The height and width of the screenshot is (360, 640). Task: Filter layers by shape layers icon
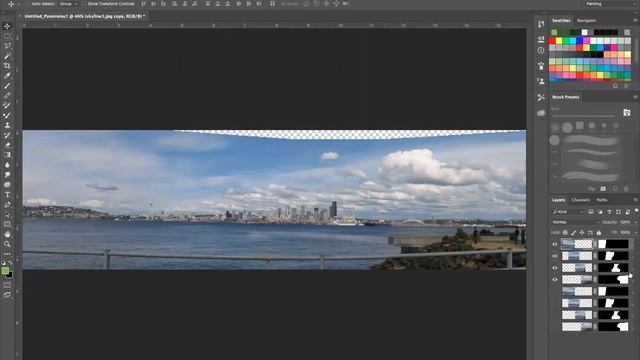click(618, 211)
